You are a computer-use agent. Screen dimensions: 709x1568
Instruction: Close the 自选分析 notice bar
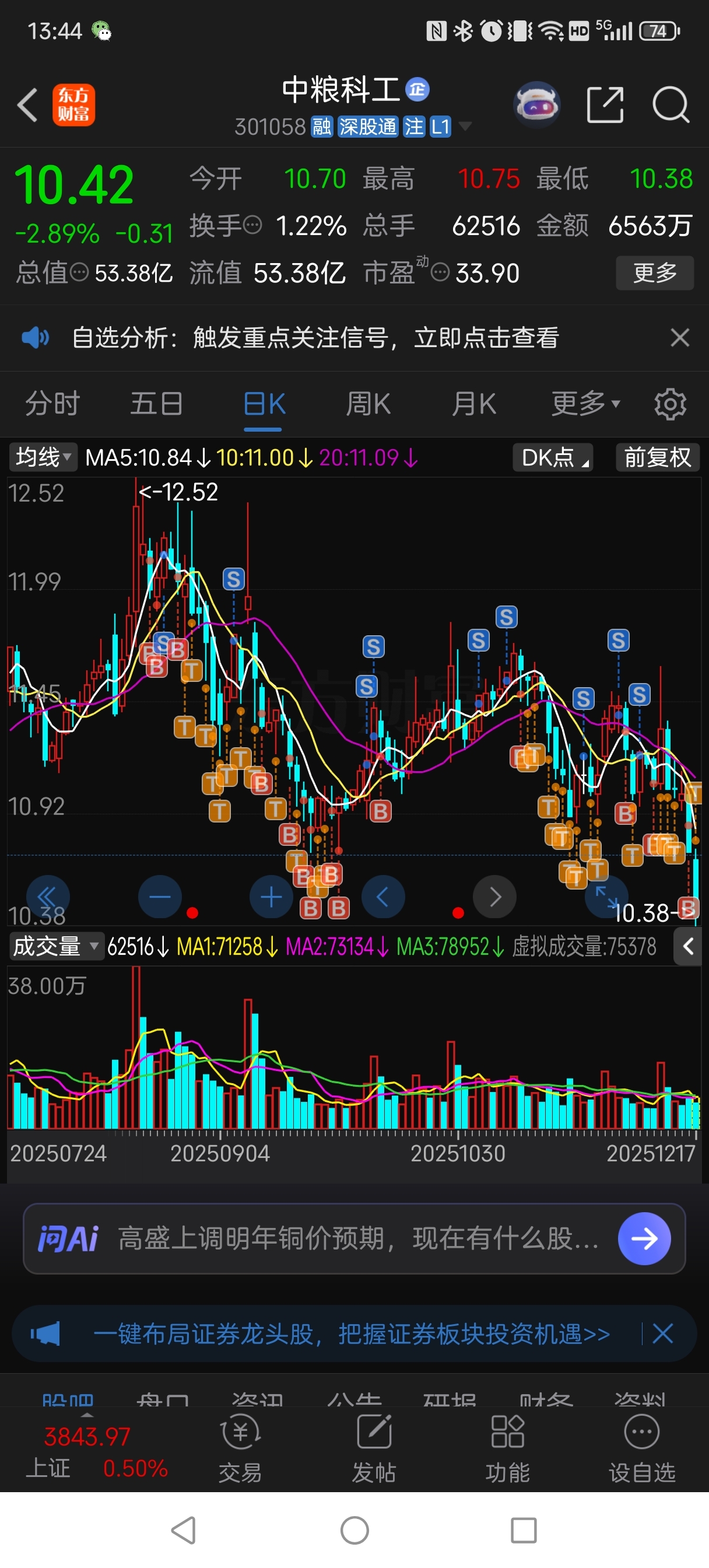pos(680,337)
